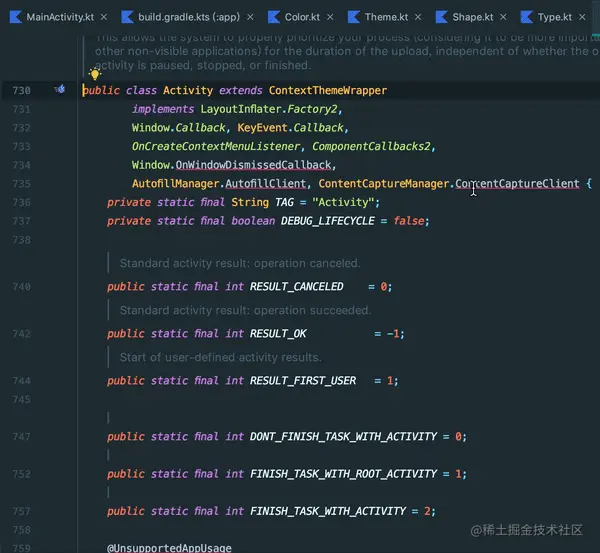This screenshot has height=553, width=600.
Task: Click the RESULT_OK constant
Action: click(278, 334)
